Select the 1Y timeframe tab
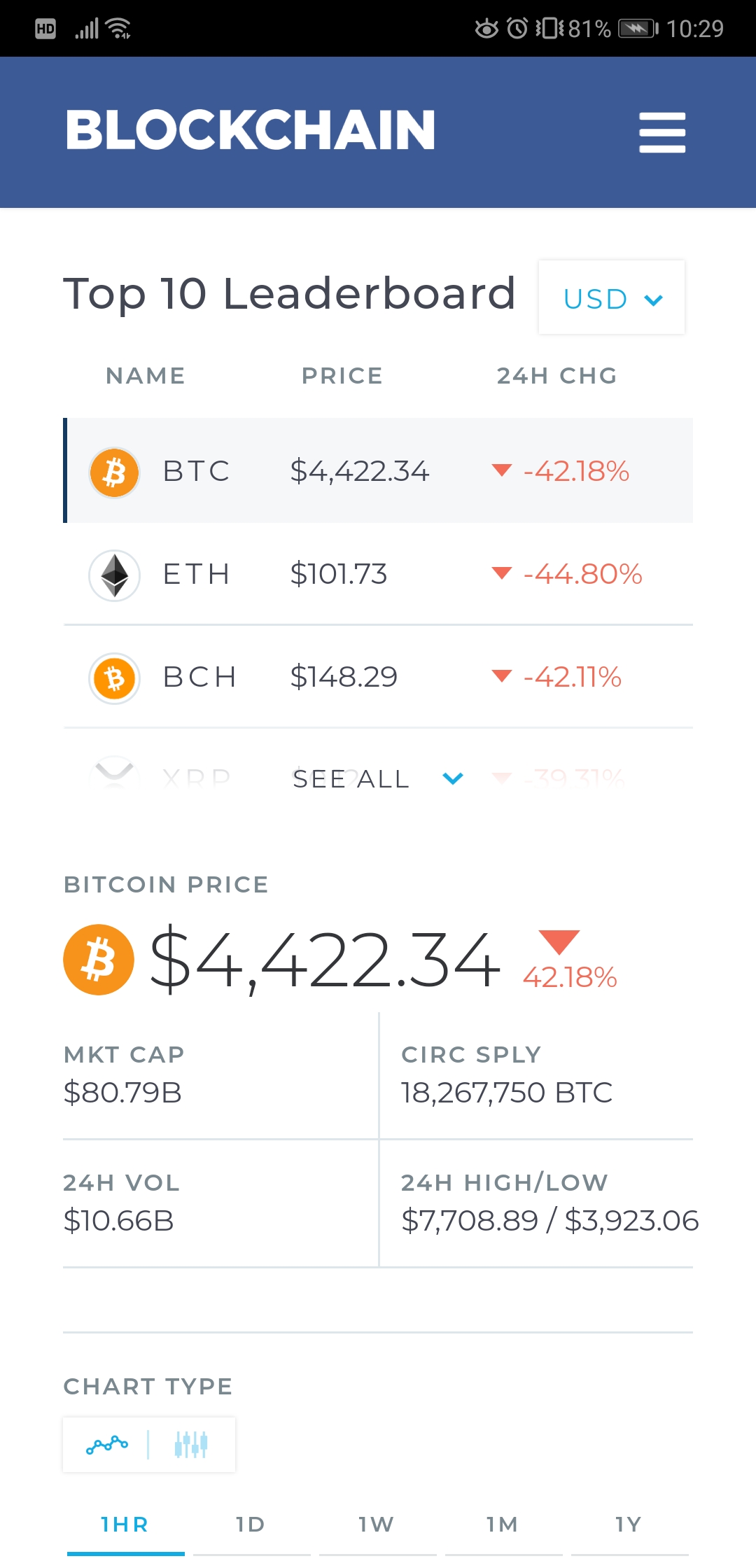The image size is (756, 1568). tap(629, 1525)
